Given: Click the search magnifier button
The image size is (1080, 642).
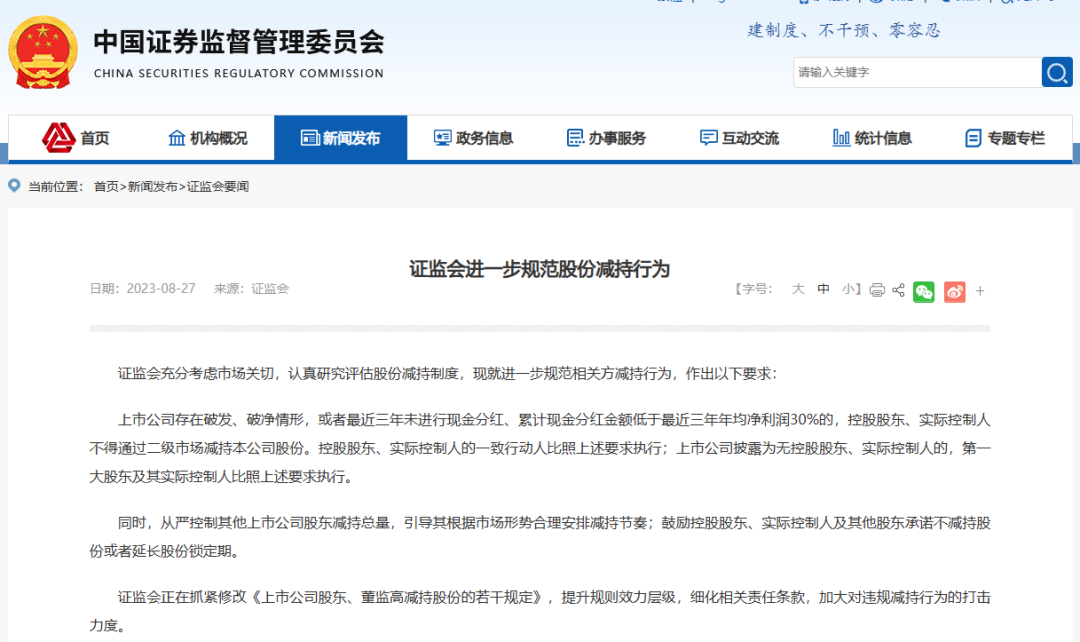Looking at the screenshot, I should 1057,72.
